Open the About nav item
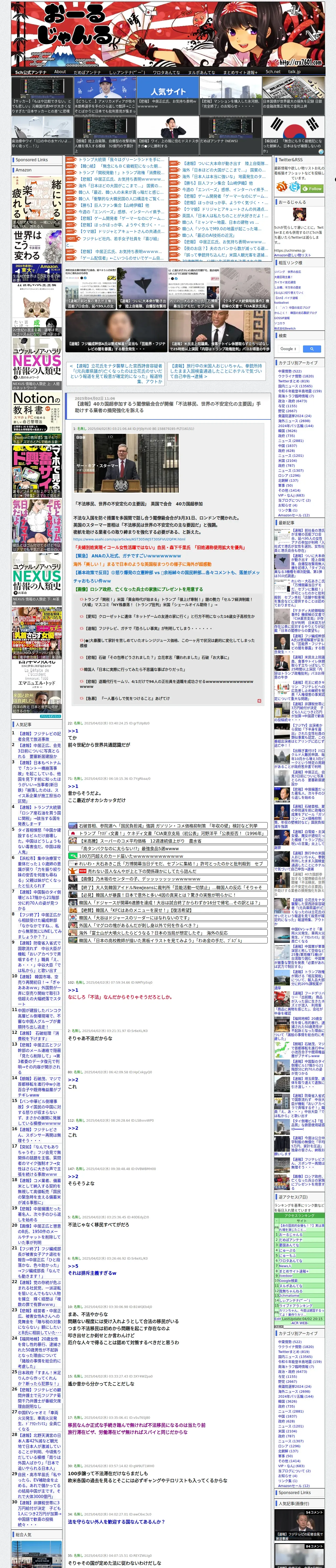 (x=60, y=72)
